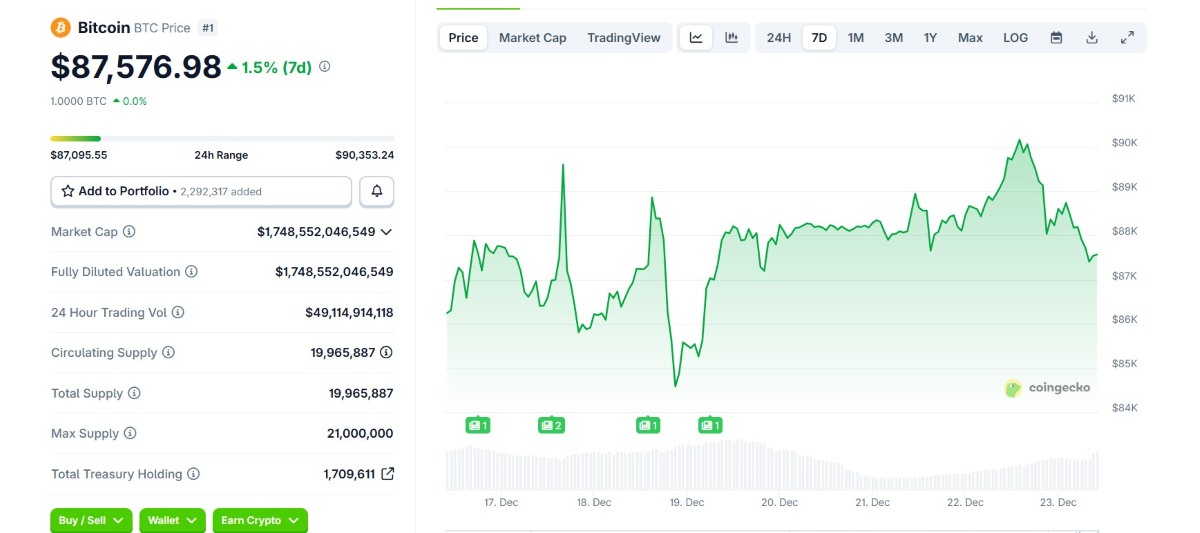
Task: Select the 3M time range
Action: click(x=893, y=38)
